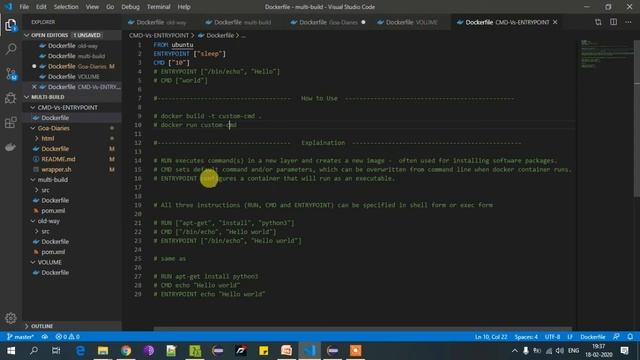Open the Extensions view
Image resolution: width=640 pixels, height=360 pixels.
pyautogui.click(x=11, y=122)
